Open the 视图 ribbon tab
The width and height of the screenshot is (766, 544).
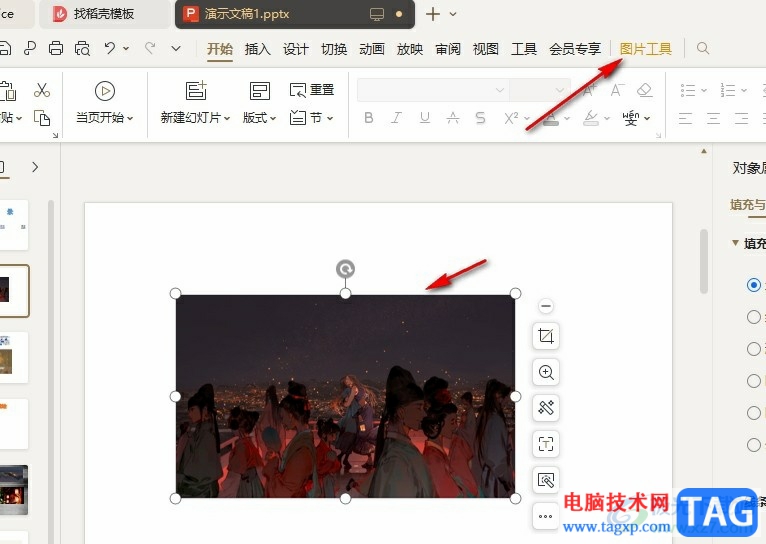pos(486,49)
